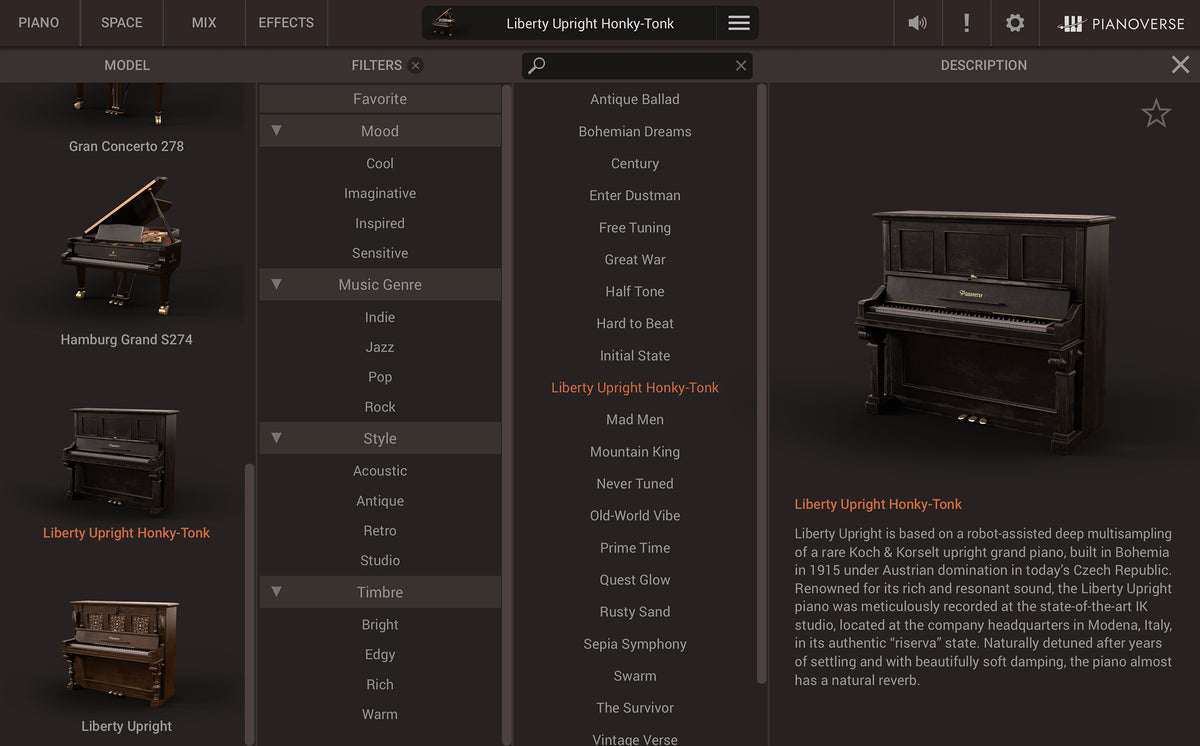
Task: Load the Century preset
Action: 635,164
